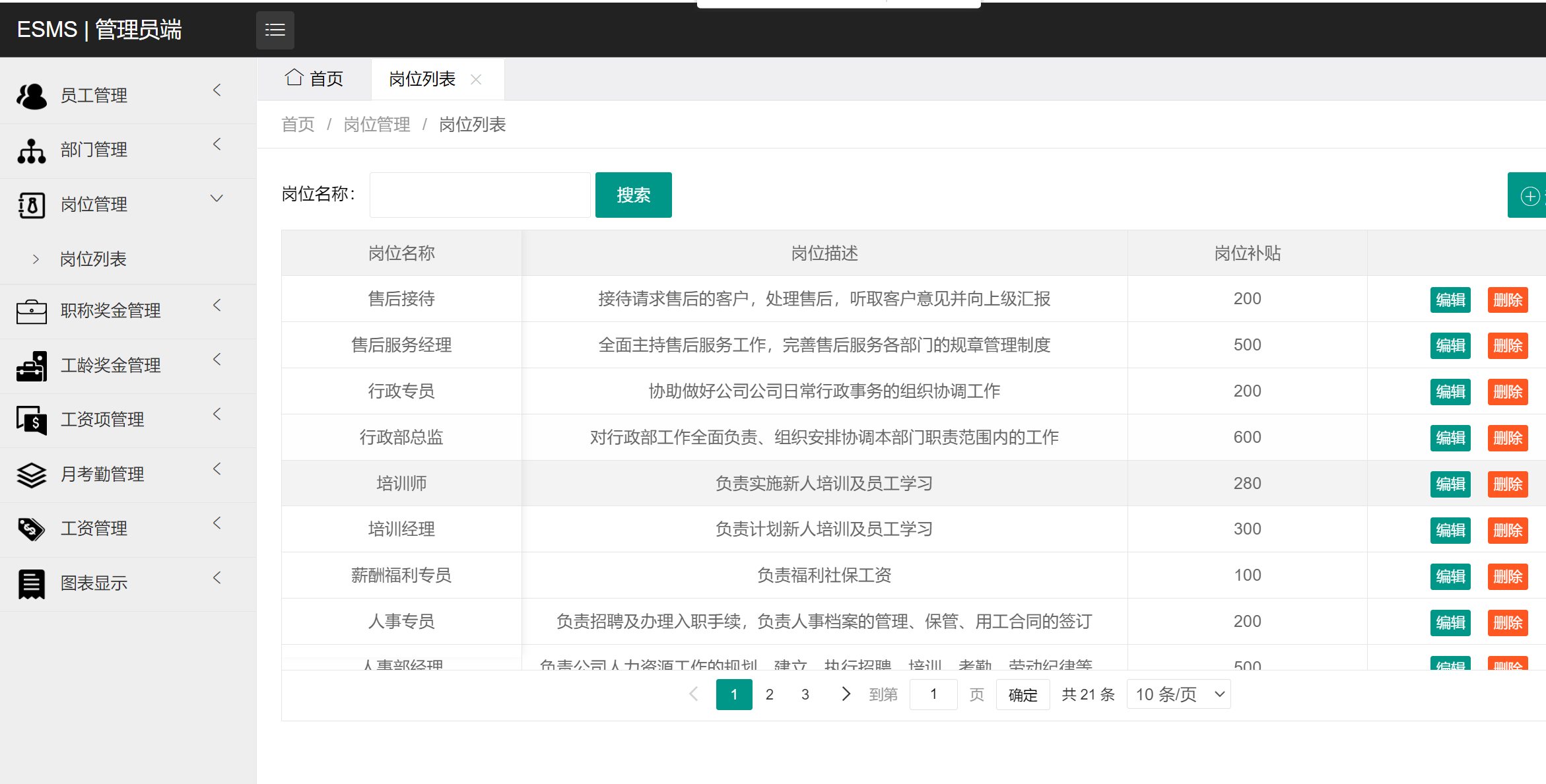
Task: Close the 岗位列表 tab
Action: click(475, 79)
